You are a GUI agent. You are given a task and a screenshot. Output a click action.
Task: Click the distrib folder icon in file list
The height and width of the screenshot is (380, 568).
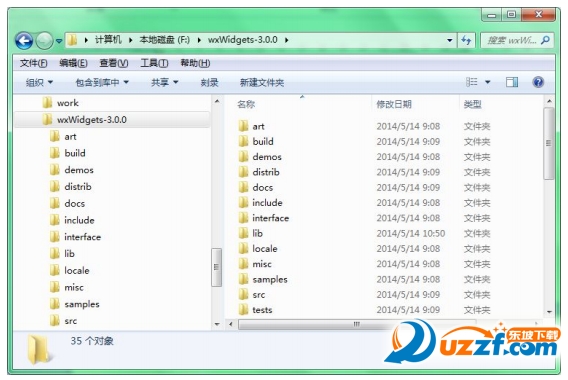243,172
